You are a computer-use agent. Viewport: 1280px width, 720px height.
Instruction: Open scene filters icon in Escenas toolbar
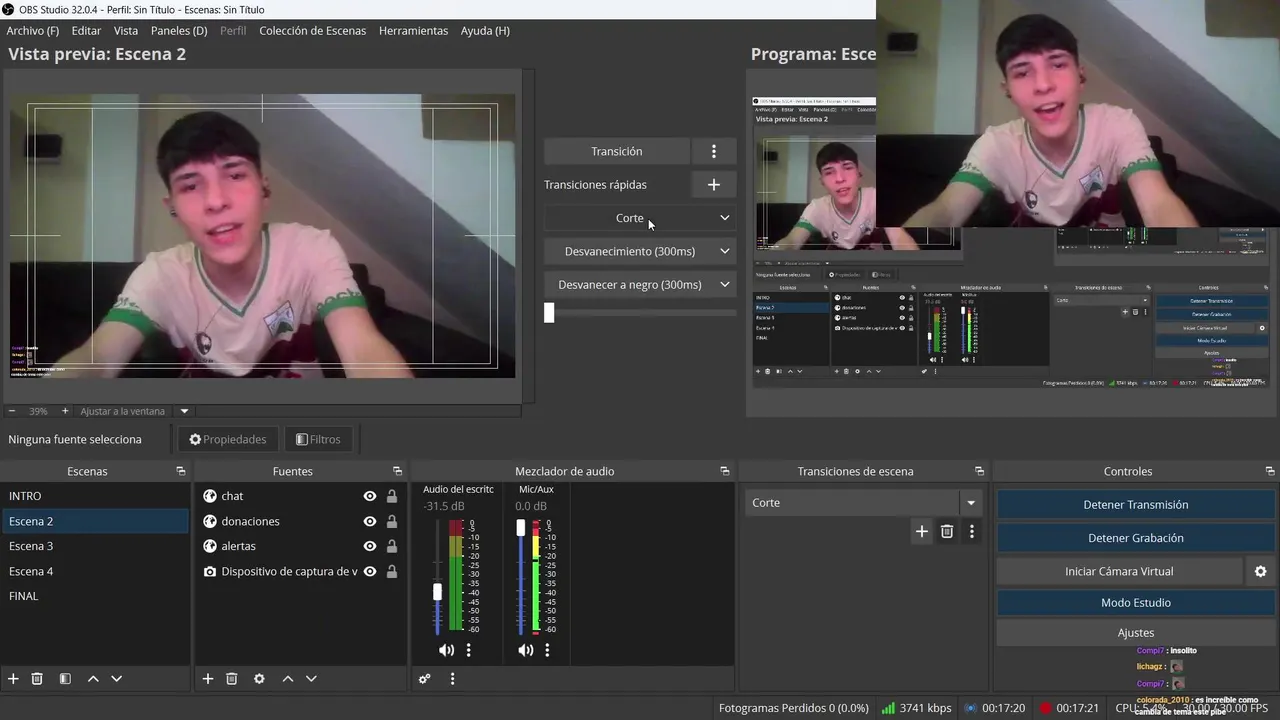click(x=65, y=678)
